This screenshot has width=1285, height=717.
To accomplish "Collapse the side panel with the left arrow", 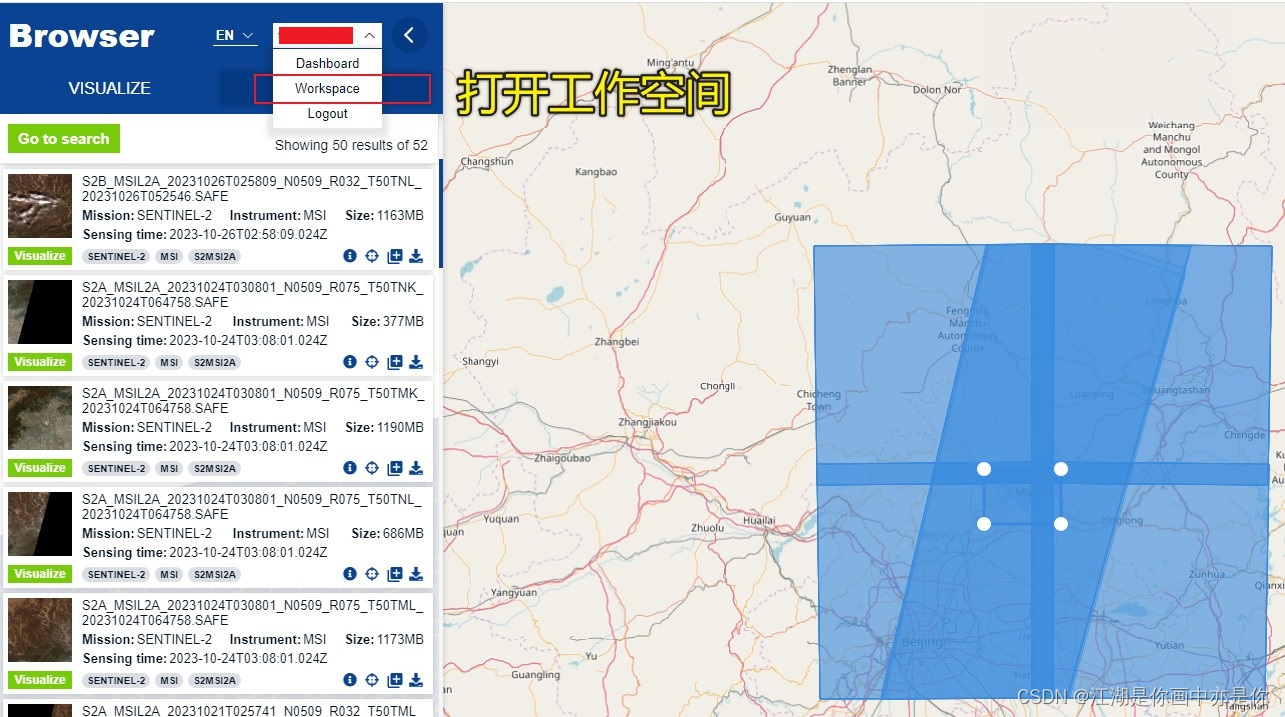I will point(409,36).
